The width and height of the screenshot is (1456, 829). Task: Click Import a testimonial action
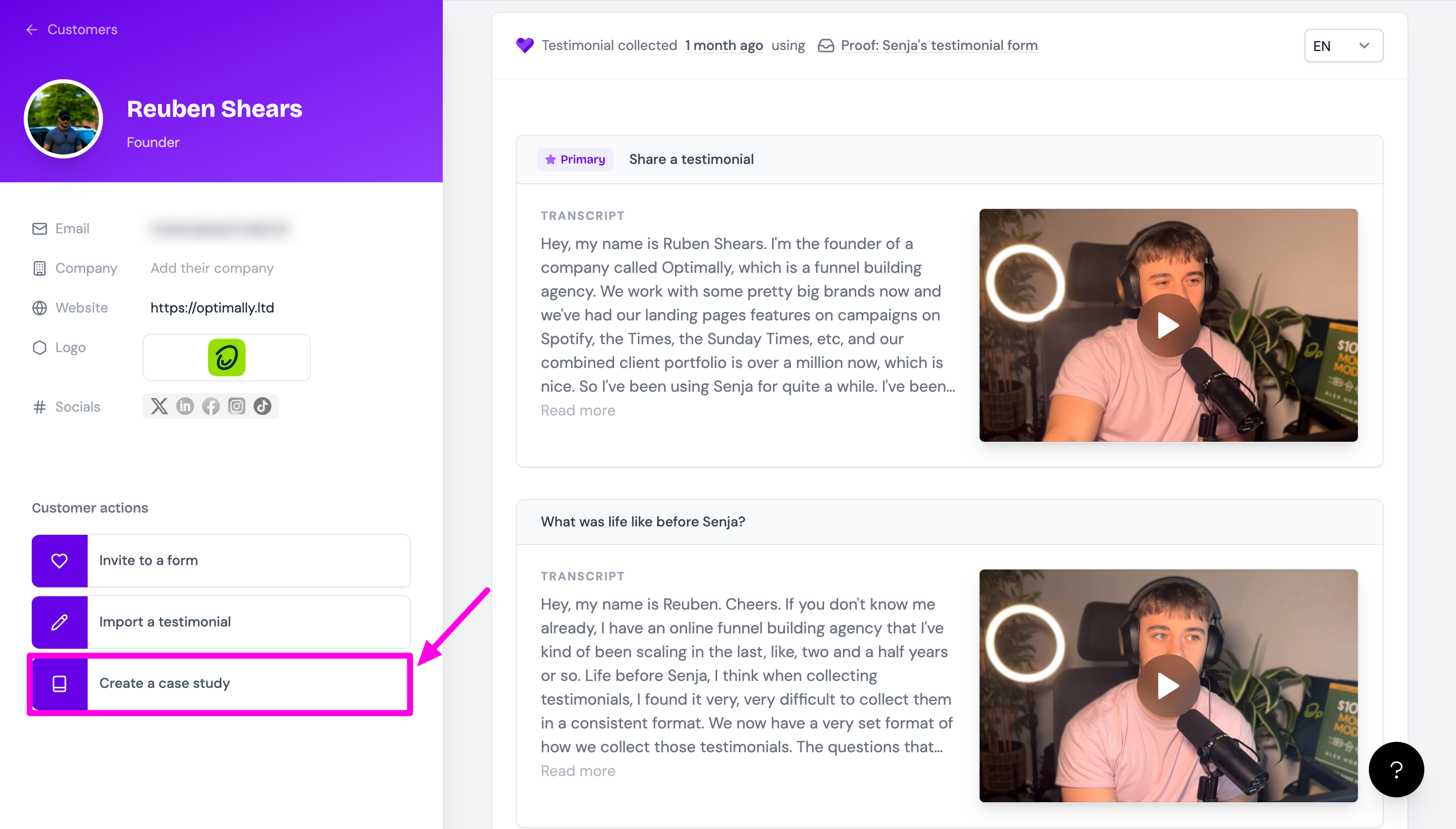[x=221, y=622]
